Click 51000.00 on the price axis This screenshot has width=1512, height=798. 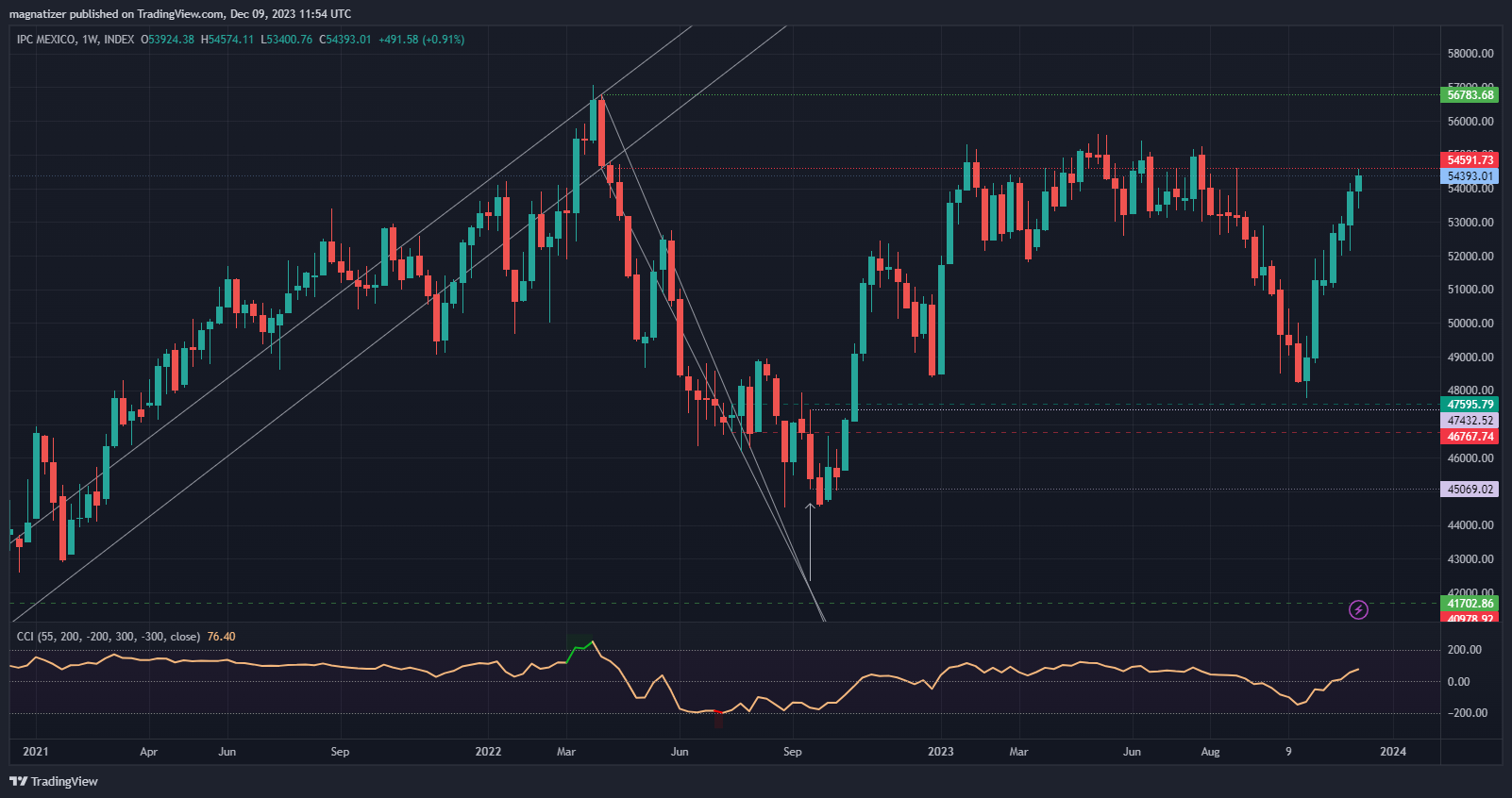point(1470,290)
